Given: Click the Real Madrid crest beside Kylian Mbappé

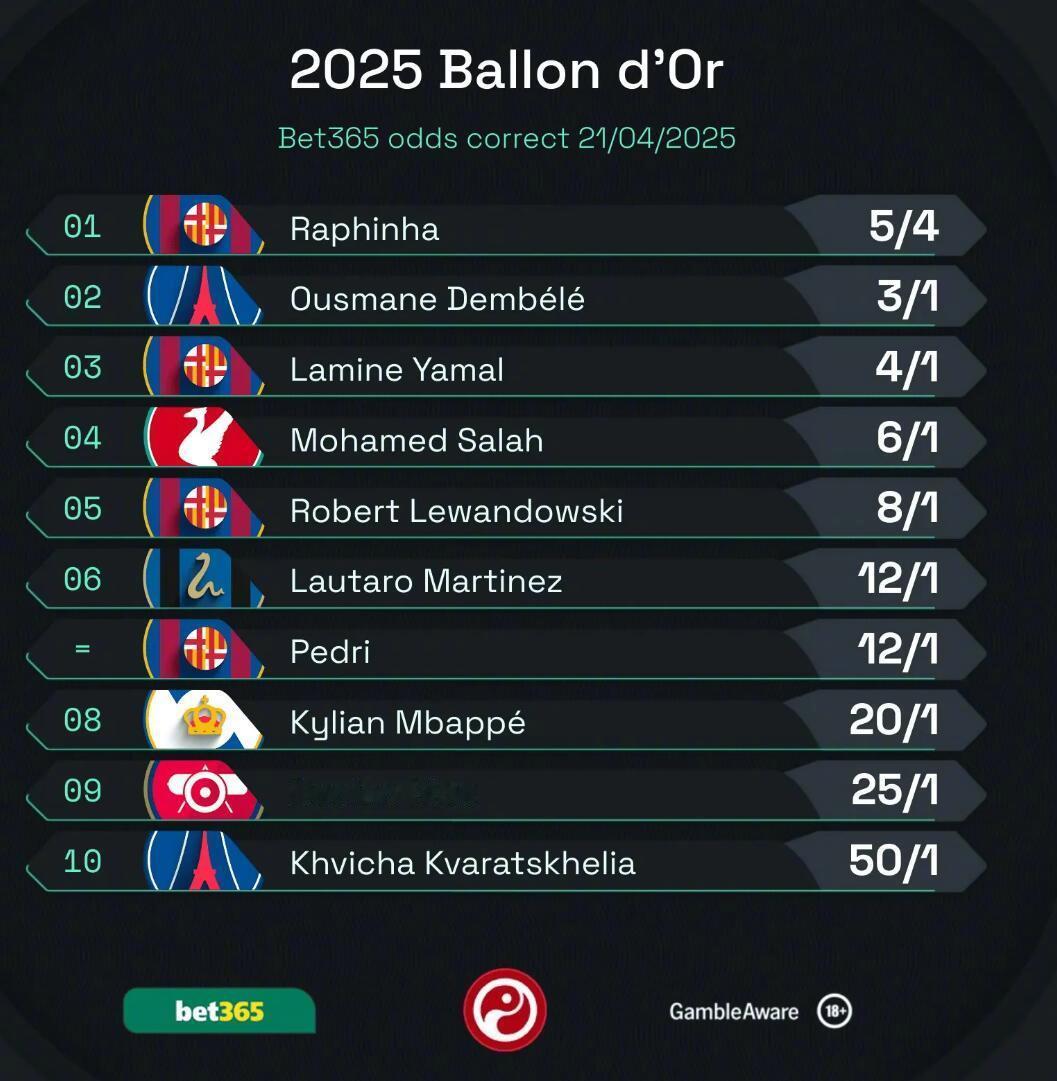Looking at the screenshot, I should (203, 719).
